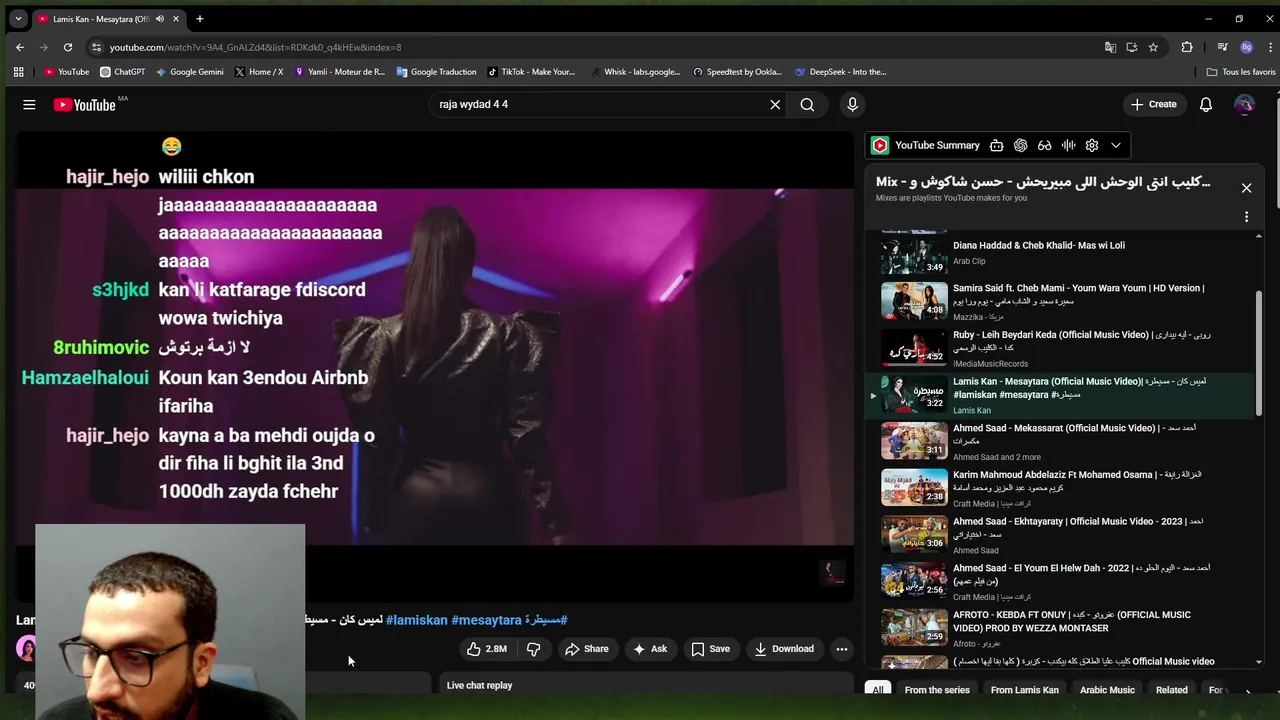Open DeepSeek bookmark
This screenshot has width=1280, height=720.
pos(841,72)
